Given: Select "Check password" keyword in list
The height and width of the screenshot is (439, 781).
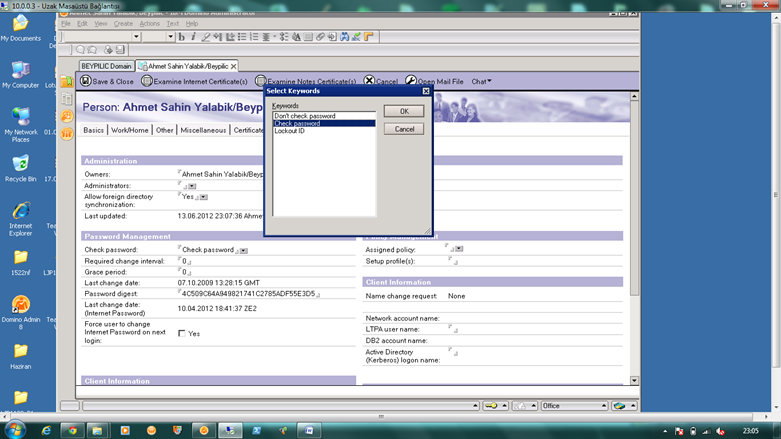Looking at the screenshot, I should tap(324, 123).
